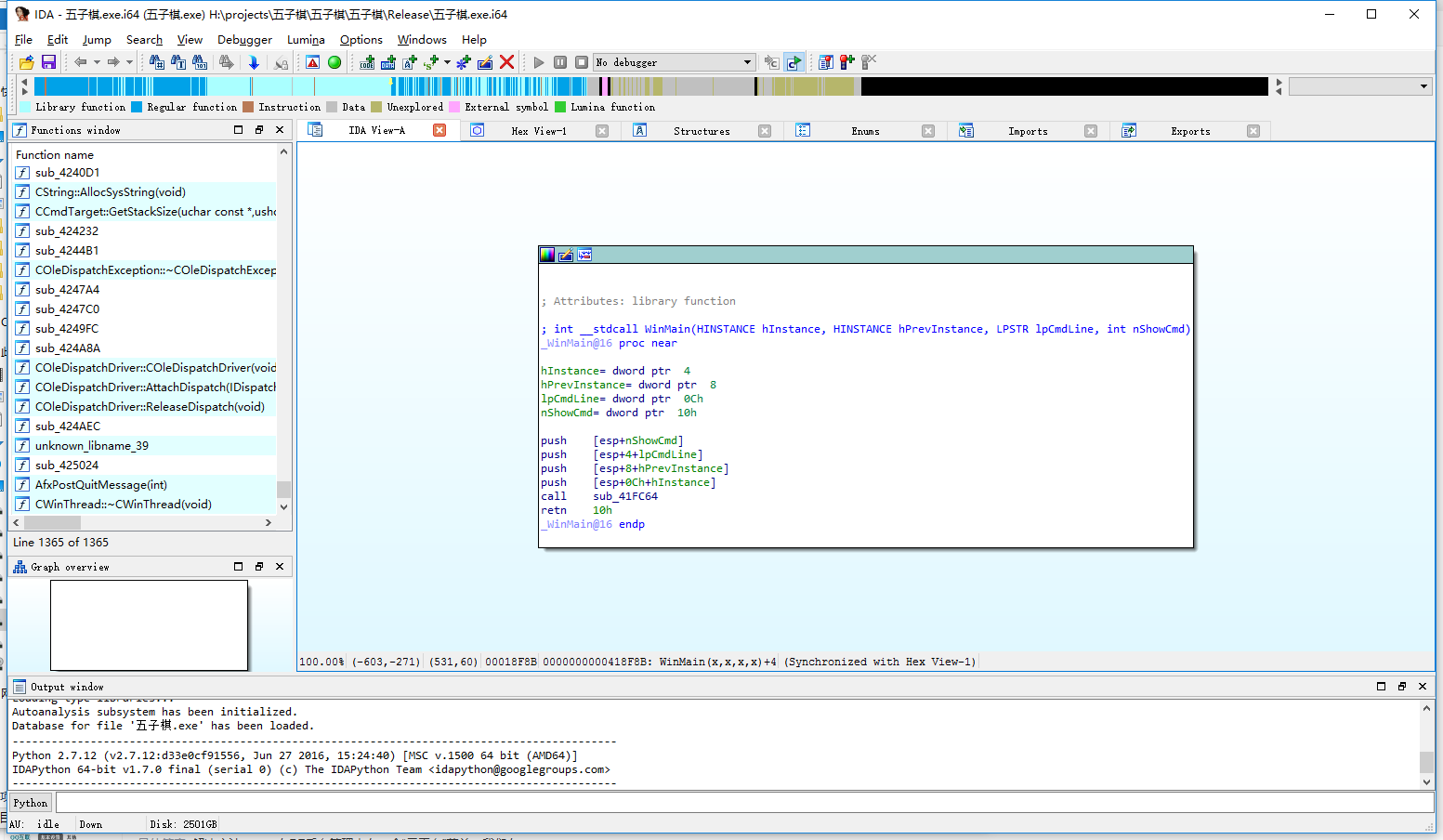Viewport: 1443px width, 840px height.
Task: Open the forward-navigation history dropdown arrow
Action: point(129,62)
